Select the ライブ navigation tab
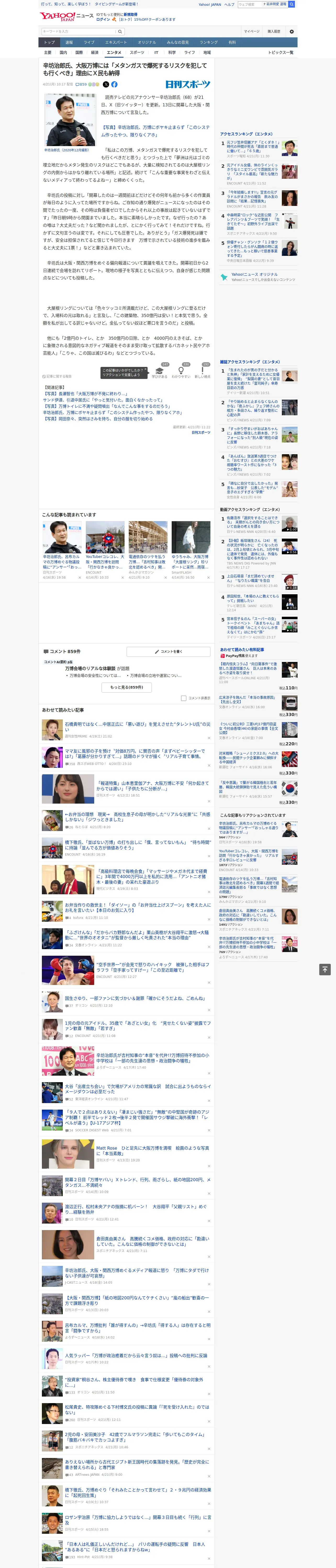Image resolution: width=336 pixels, height=1568 pixels. click(x=89, y=42)
